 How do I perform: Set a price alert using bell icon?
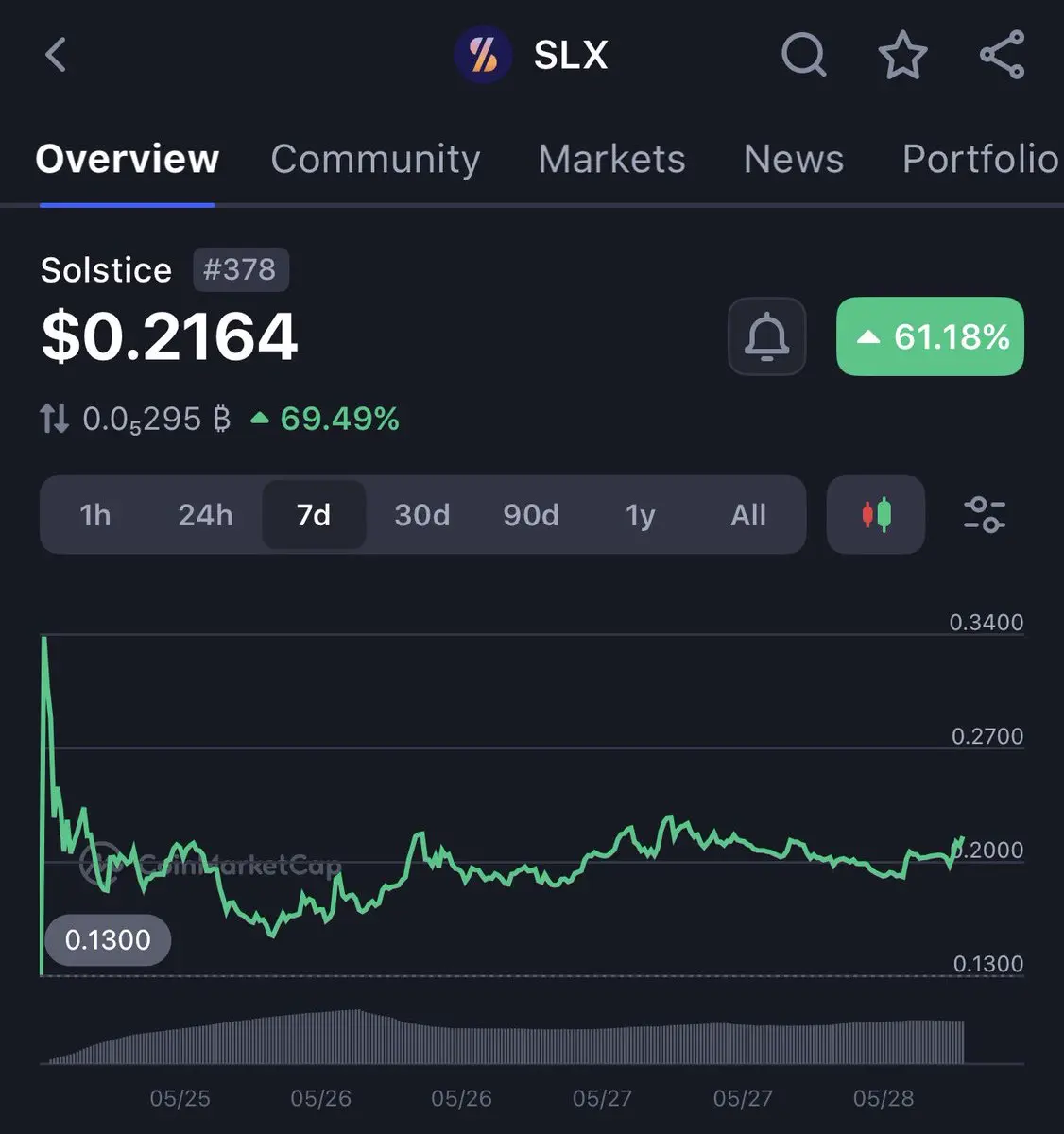point(766,336)
